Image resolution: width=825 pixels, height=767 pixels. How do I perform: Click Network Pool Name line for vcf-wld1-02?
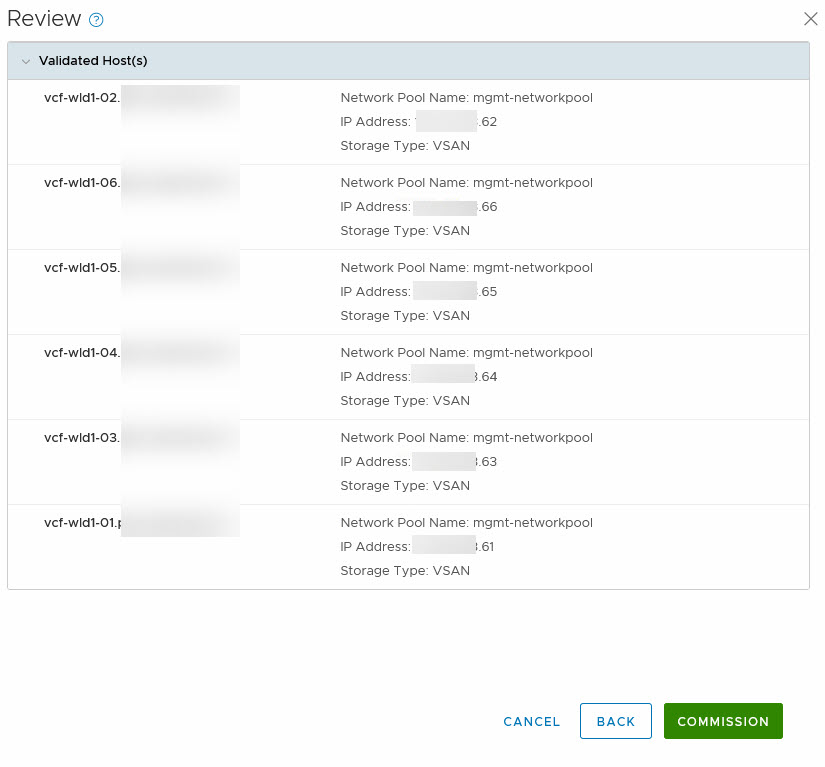(466, 98)
